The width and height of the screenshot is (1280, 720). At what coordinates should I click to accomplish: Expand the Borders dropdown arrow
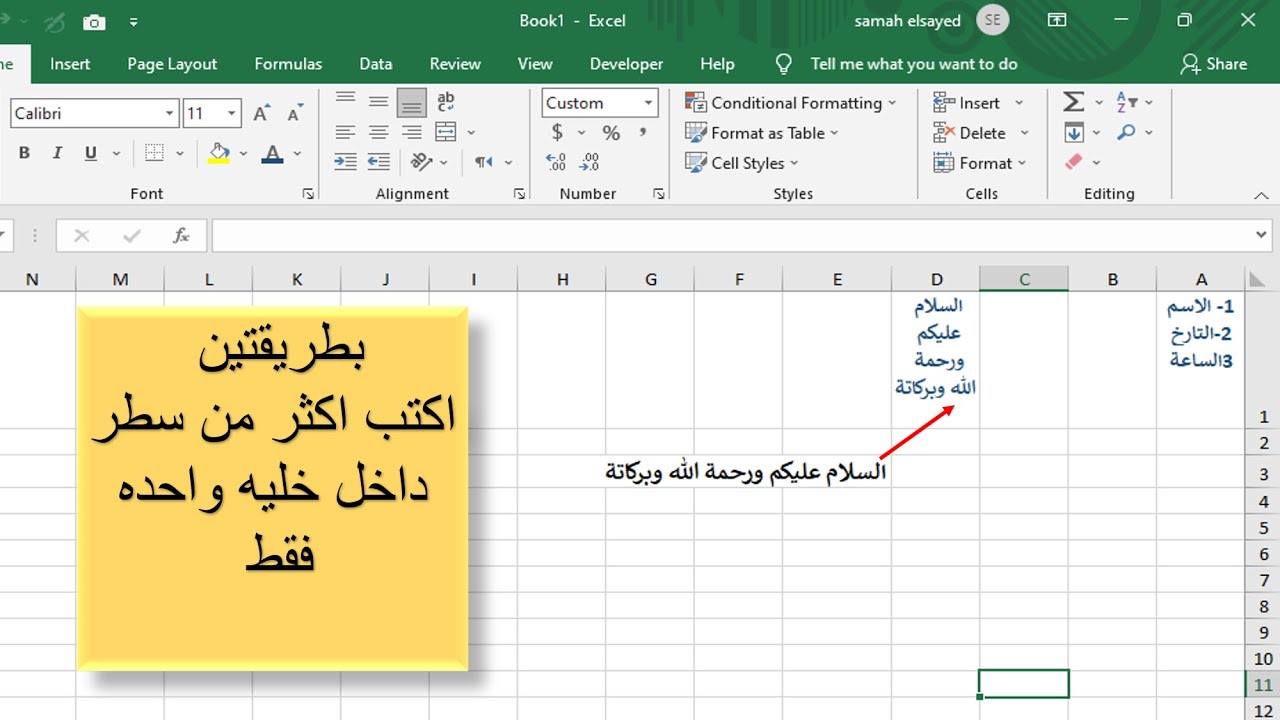[180, 154]
